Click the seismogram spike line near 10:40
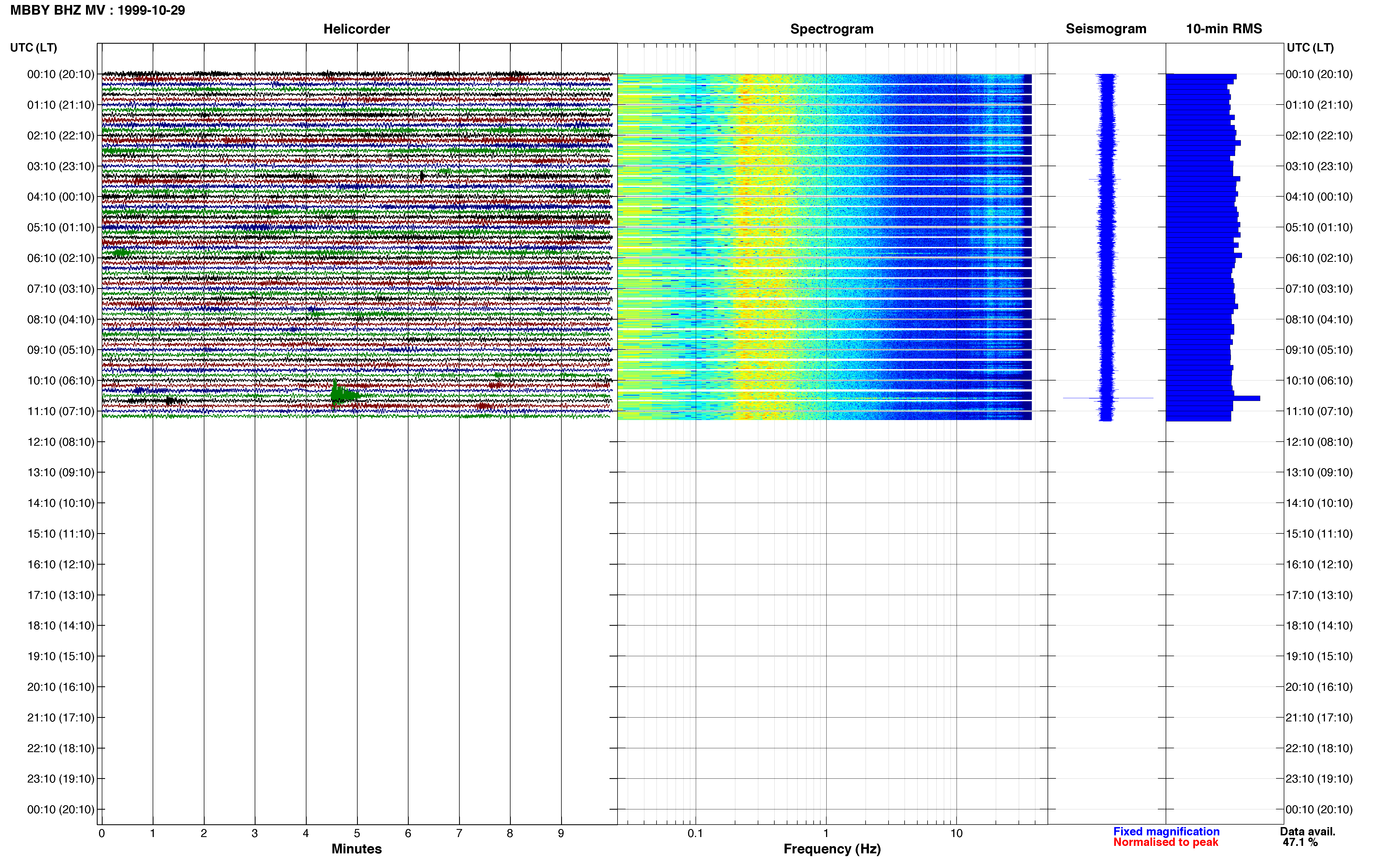1388x868 pixels. point(1108,398)
